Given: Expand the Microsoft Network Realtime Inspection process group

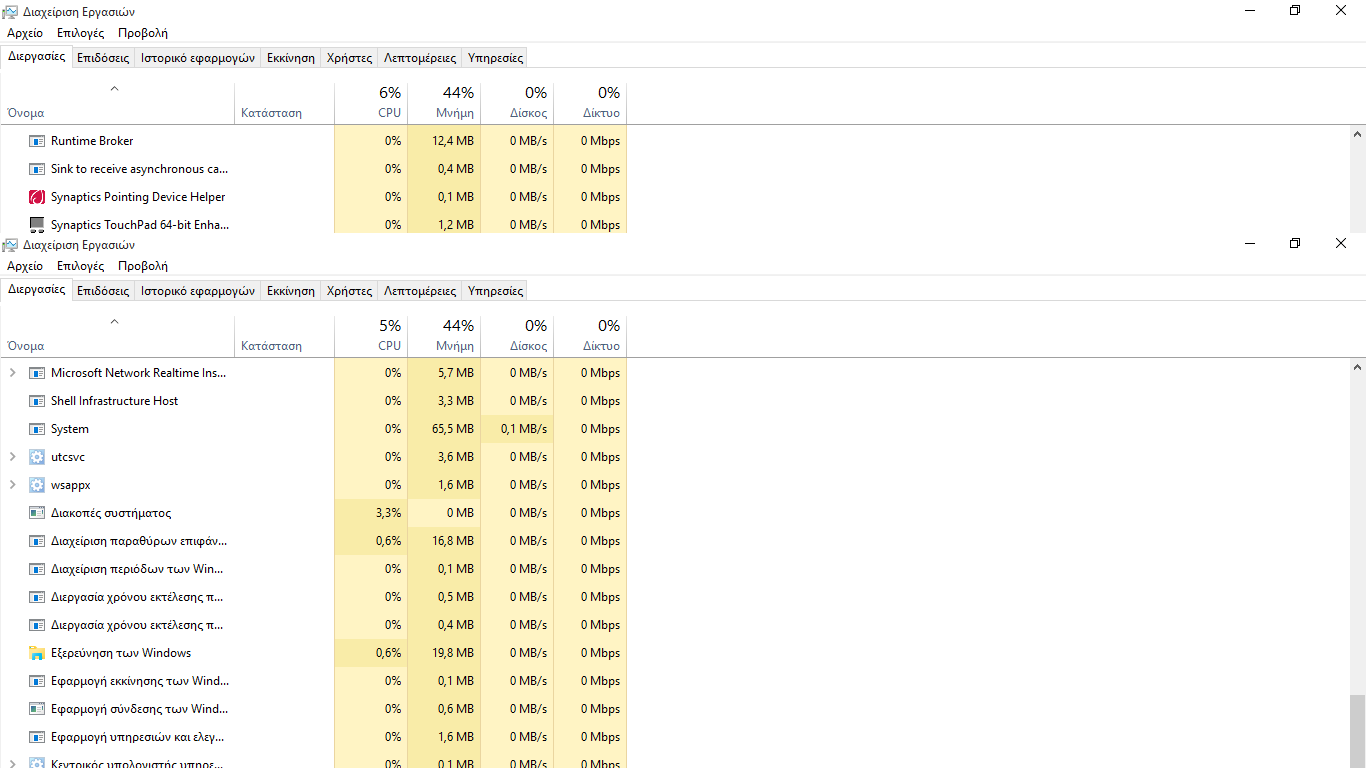Looking at the screenshot, I should 12,373.
